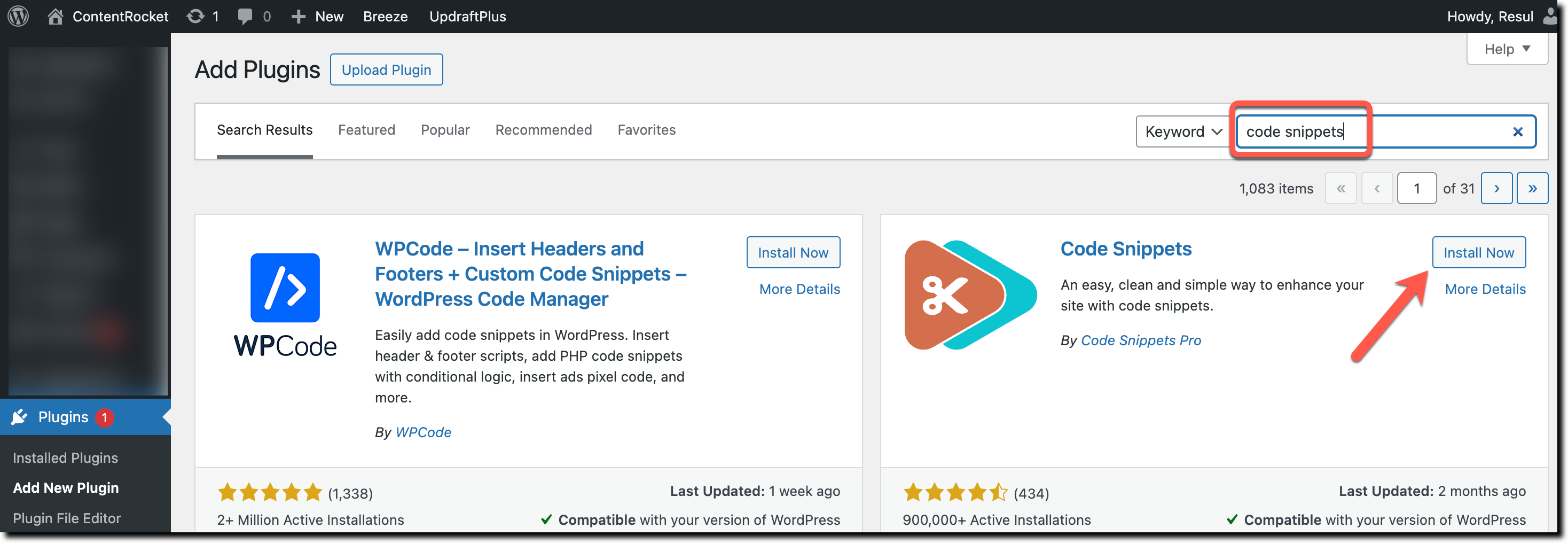Clear the search field with X icon
The width and height of the screenshot is (1568, 543).
pos(1517,131)
